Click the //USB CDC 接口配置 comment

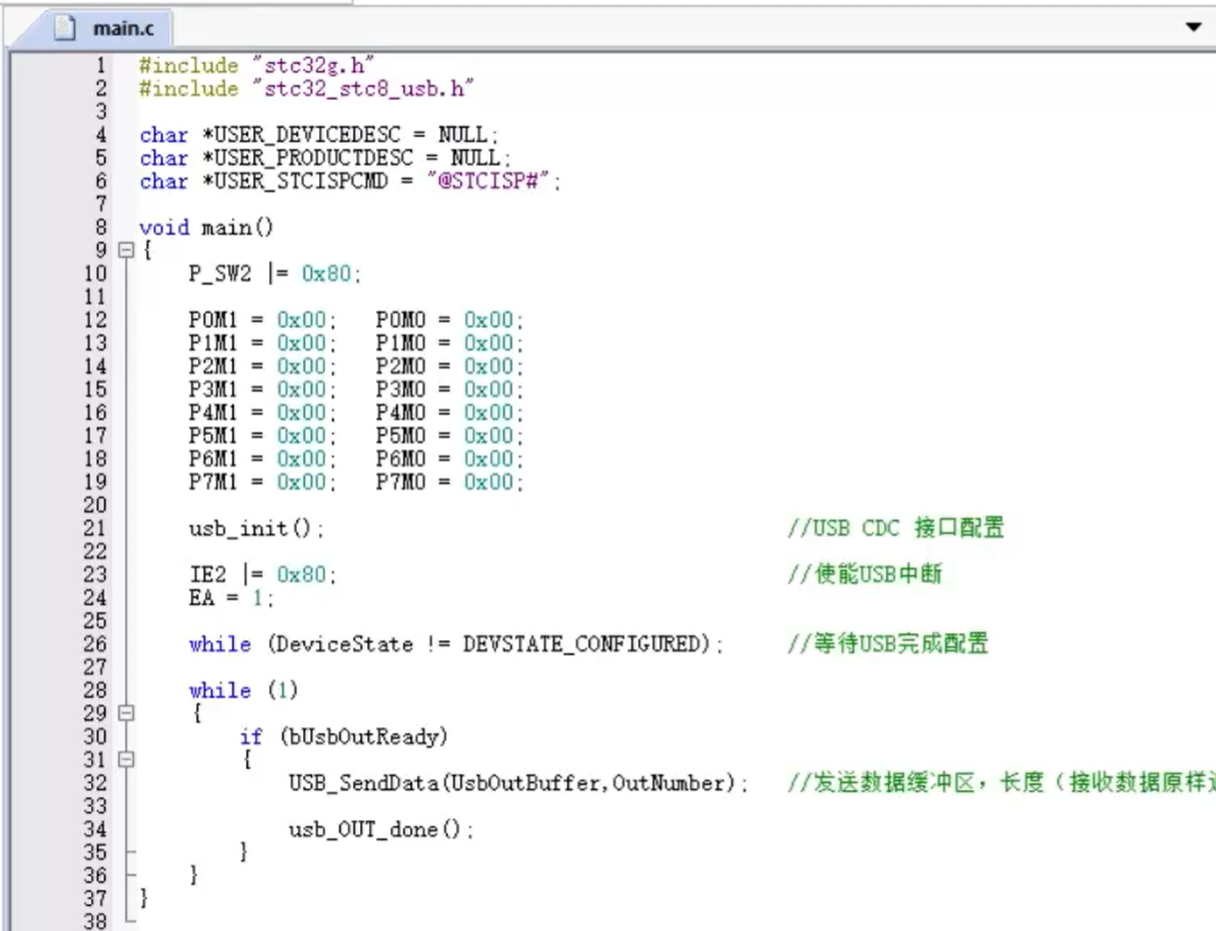[896, 528]
